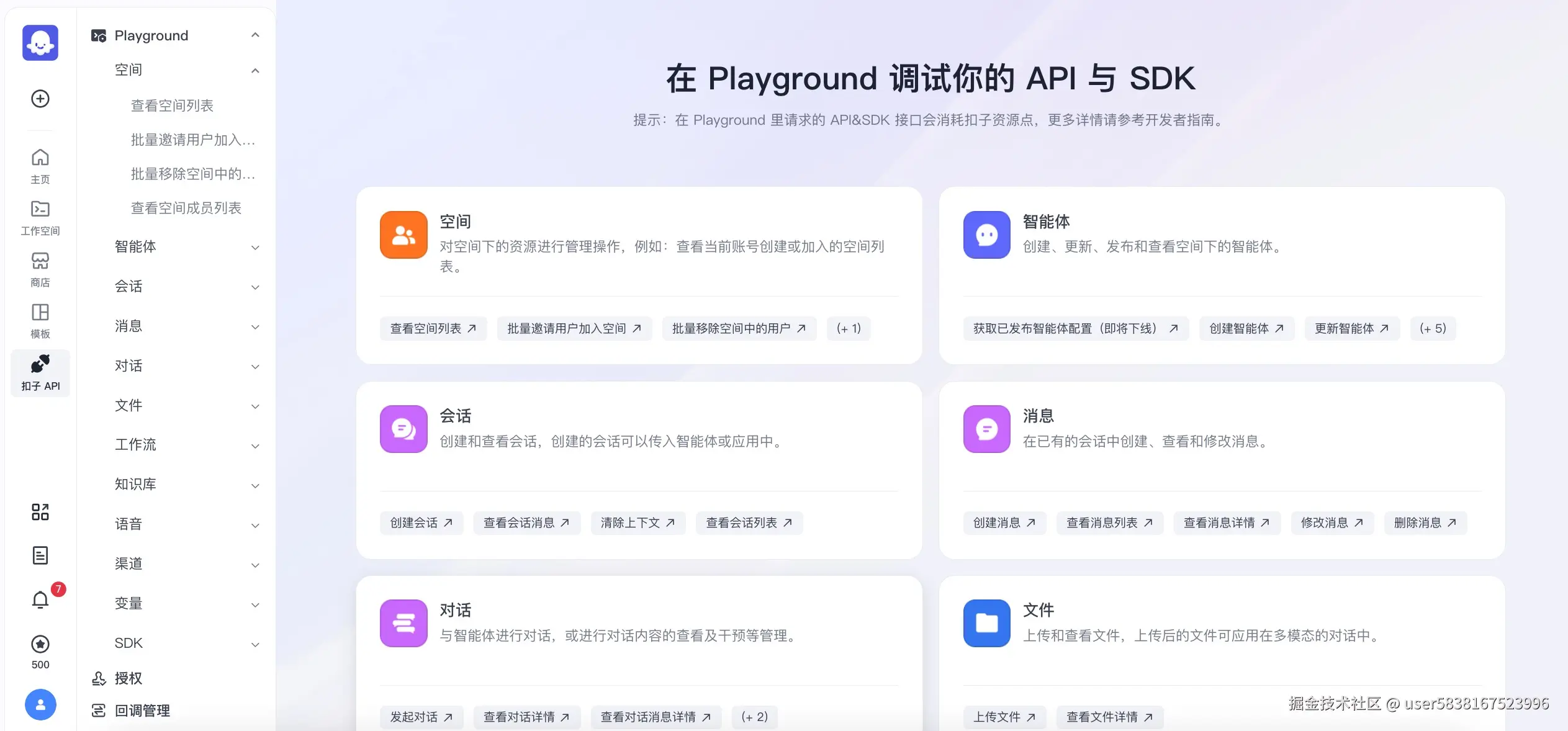Select the 授权 menu item
This screenshot has height=731, width=1568.
coord(128,678)
